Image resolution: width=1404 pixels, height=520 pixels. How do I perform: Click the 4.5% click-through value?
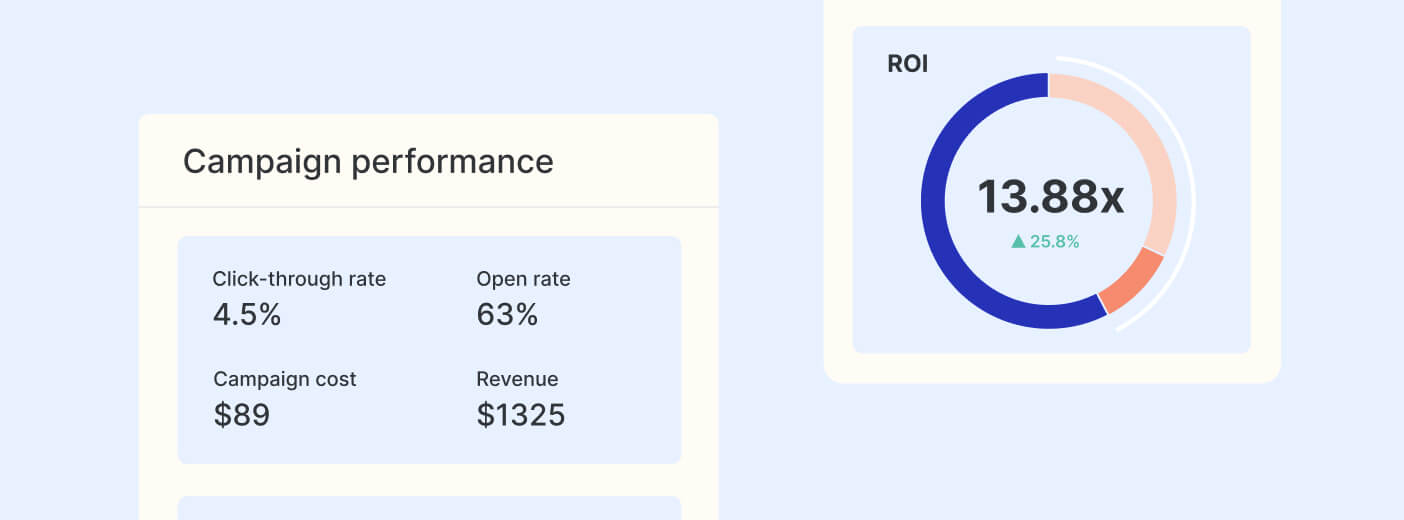click(x=247, y=315)
